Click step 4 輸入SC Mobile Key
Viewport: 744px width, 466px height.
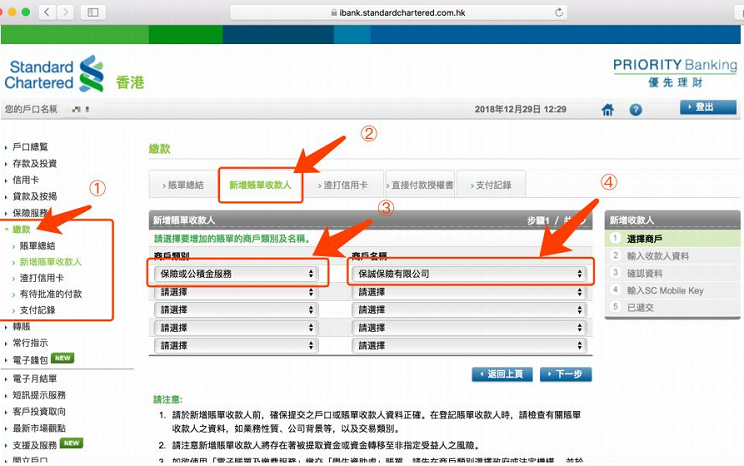[672, 290]
